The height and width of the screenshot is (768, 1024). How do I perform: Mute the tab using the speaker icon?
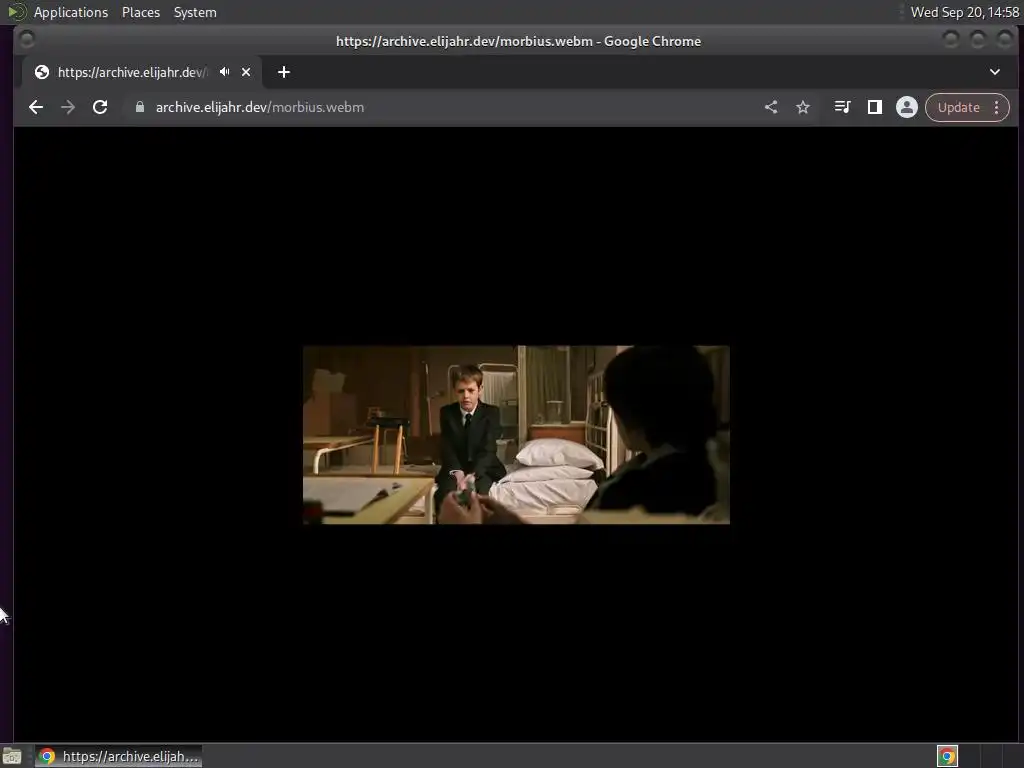(x=225, y=72)
